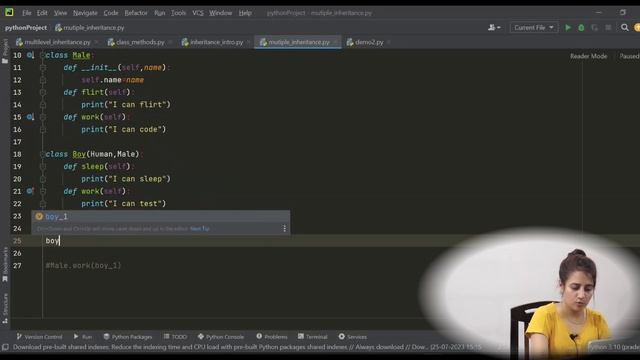Viewport: 640px width, 360px height.
Task: Start debugging with the bug icon
Action: point(581,27)
